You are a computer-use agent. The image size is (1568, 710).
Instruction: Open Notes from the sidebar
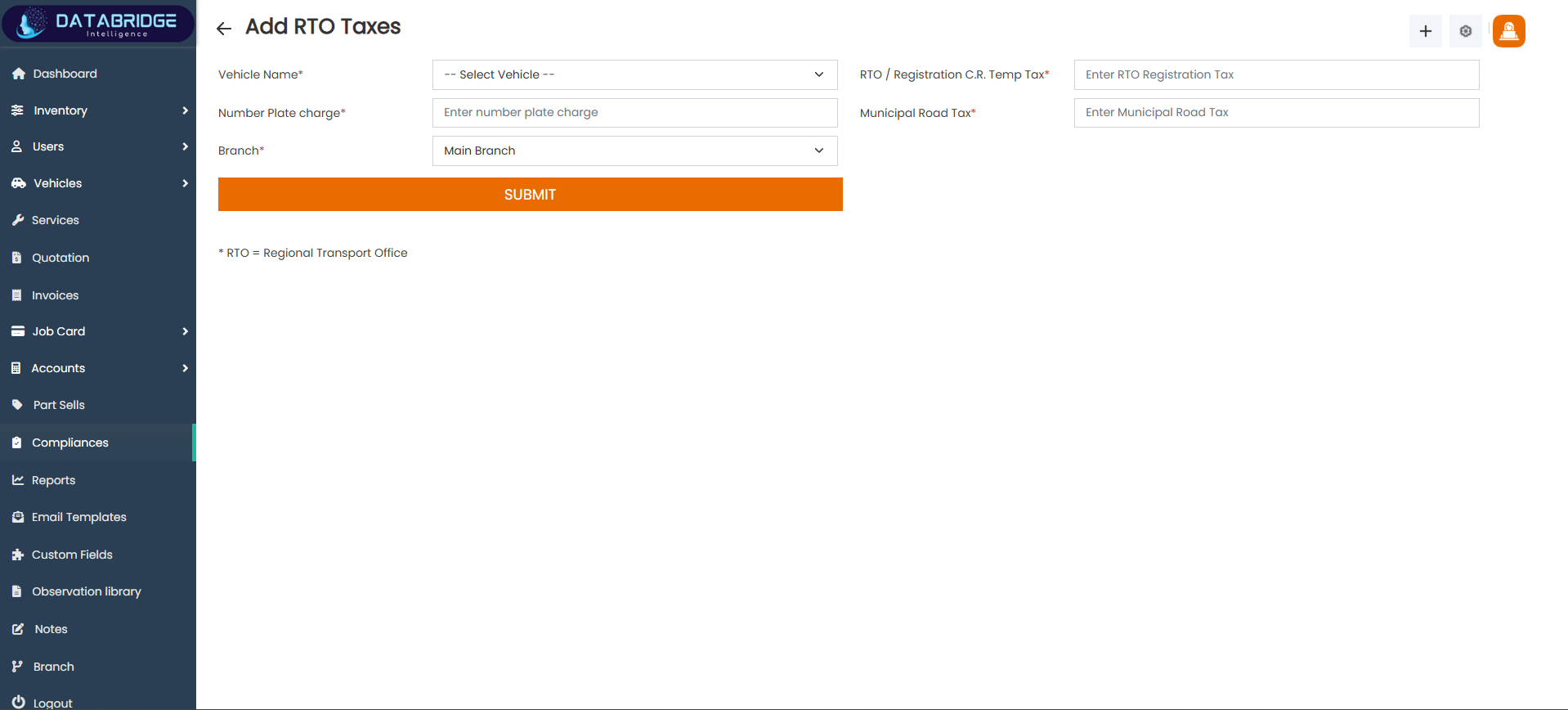(98, 629)
